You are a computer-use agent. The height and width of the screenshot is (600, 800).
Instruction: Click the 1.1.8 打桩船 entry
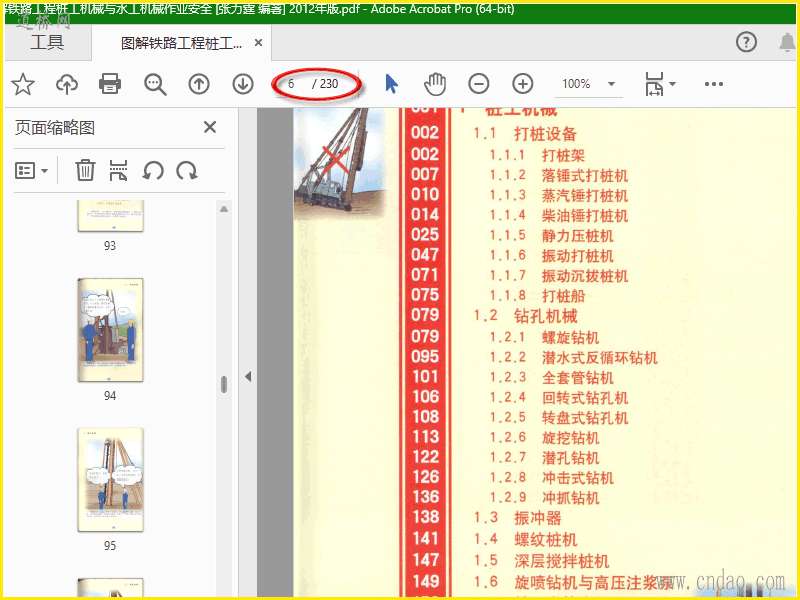click(537, 296)
